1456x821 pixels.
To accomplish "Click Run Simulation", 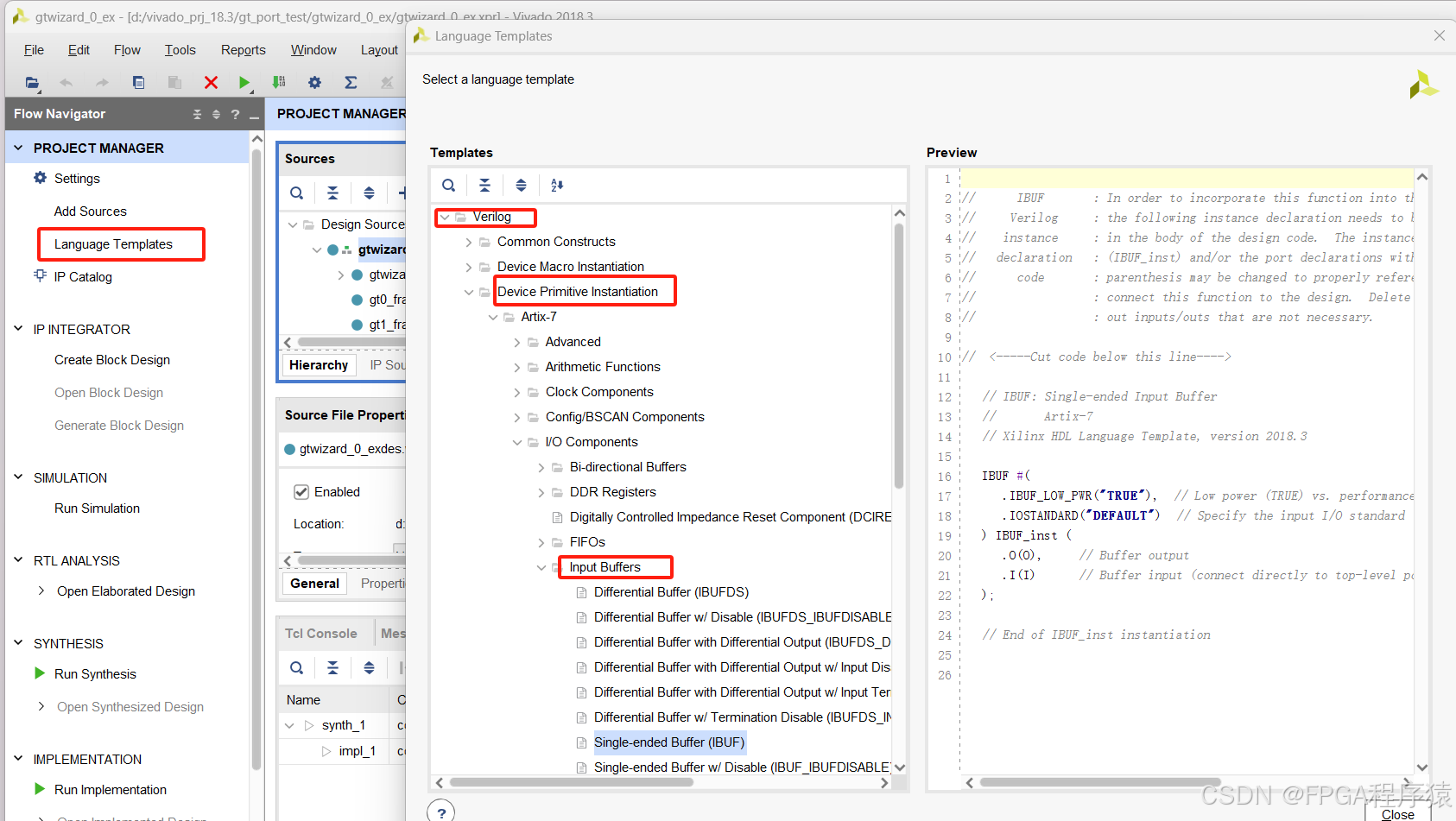I will click(x=97, y=508).
